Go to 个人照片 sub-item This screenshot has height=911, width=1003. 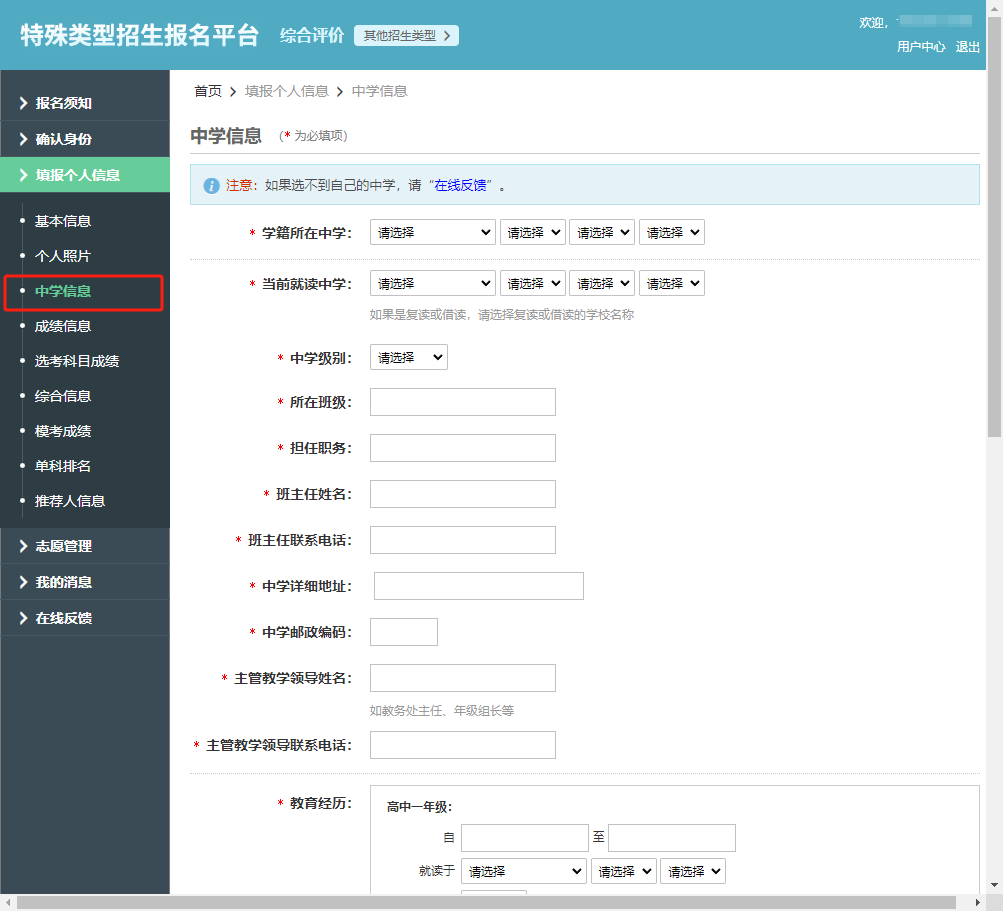pyautogui.click(x=63, y=256)
